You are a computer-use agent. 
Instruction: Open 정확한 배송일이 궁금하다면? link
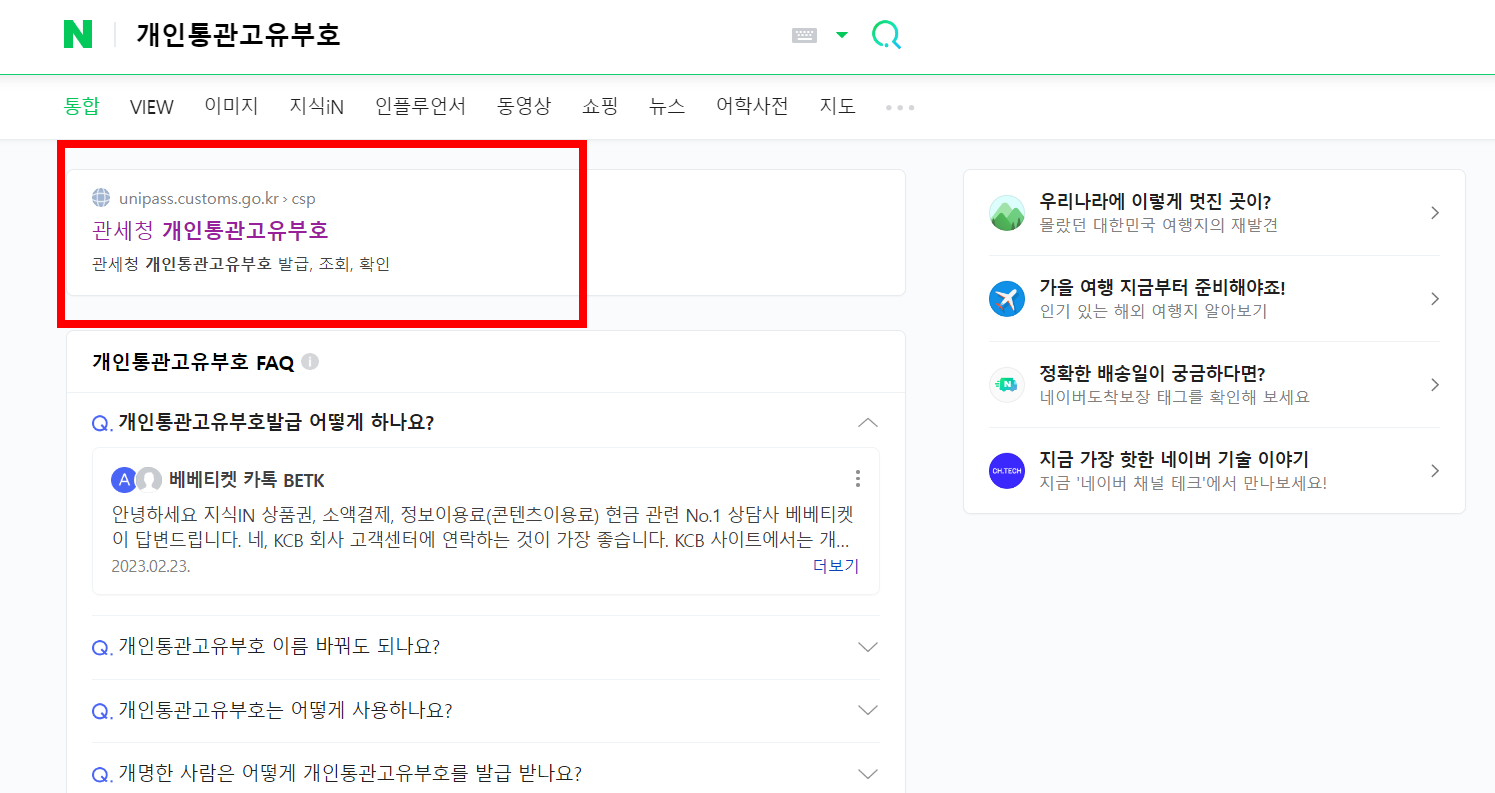coord(1153,373)
